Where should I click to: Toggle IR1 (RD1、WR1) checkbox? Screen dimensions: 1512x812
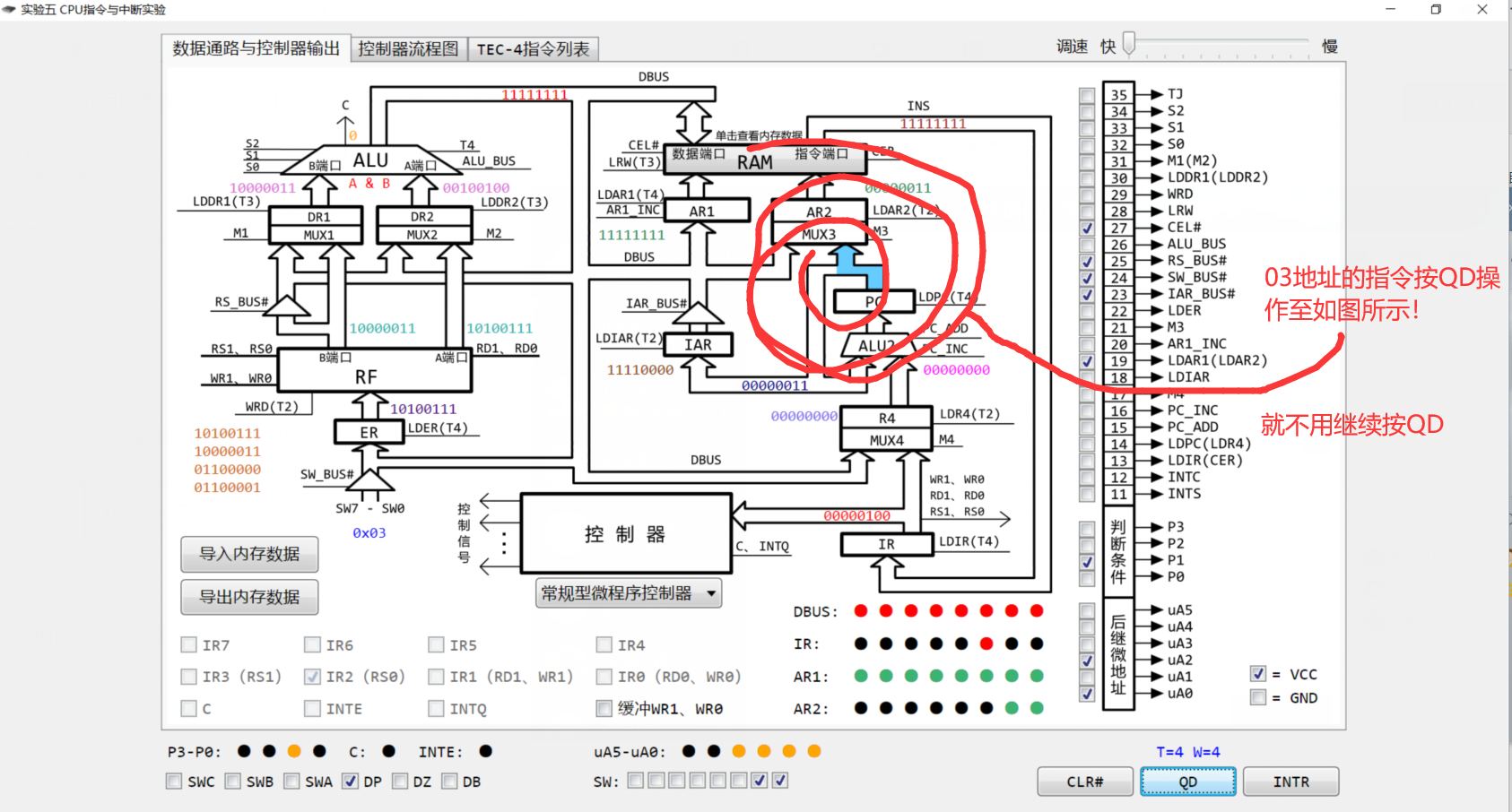click(x=437, y=677)
